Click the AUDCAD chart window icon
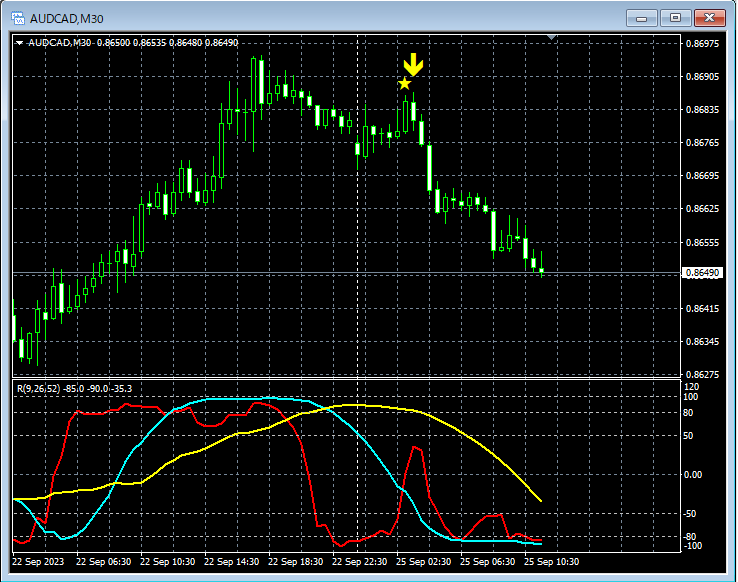Screen dimensions: 738x582 (x=18, y=18)
